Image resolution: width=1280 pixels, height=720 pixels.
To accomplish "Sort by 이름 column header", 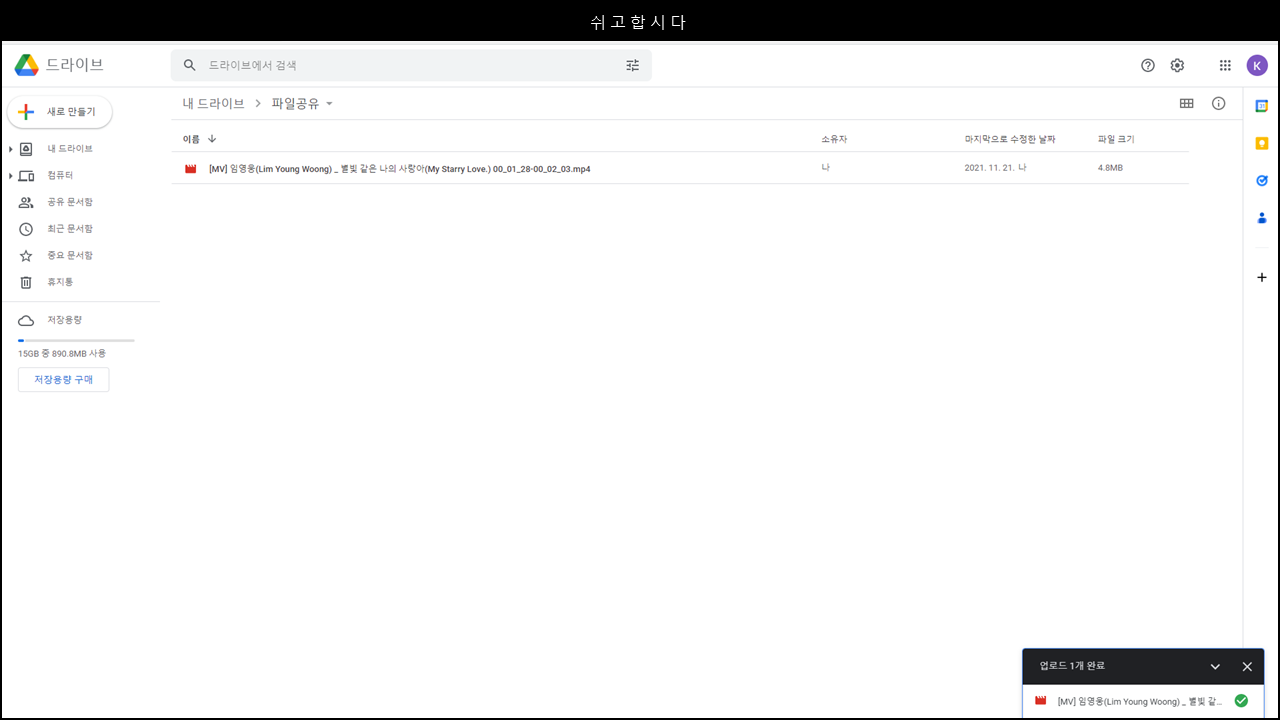I will point(191,139).
